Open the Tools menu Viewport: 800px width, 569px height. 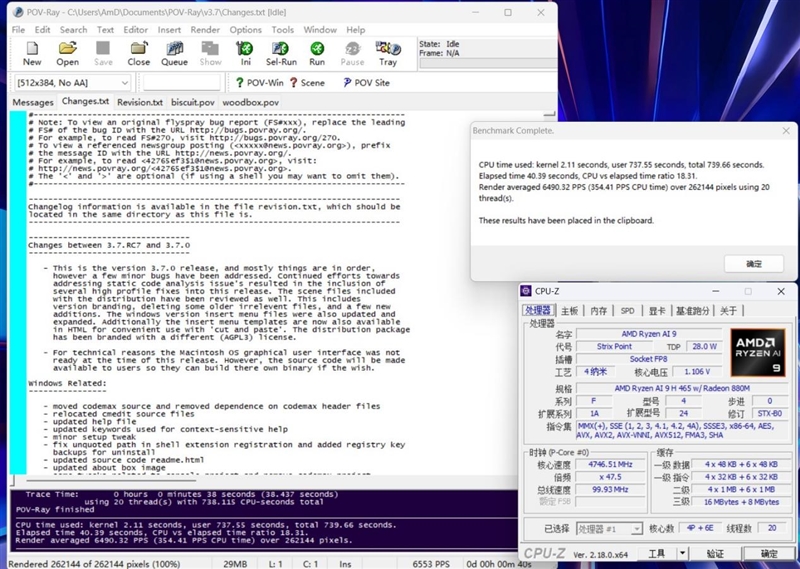(x=283, y=30)
